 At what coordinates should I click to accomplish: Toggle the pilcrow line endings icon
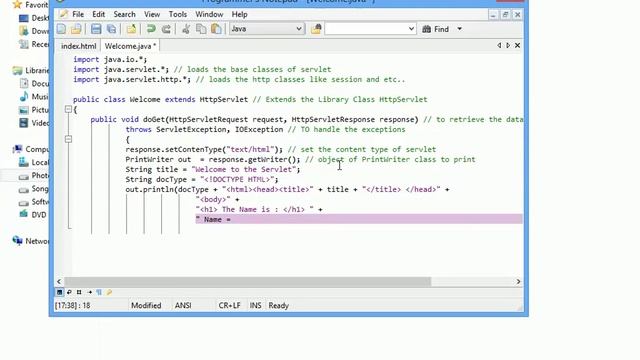(x=99, y=292)
